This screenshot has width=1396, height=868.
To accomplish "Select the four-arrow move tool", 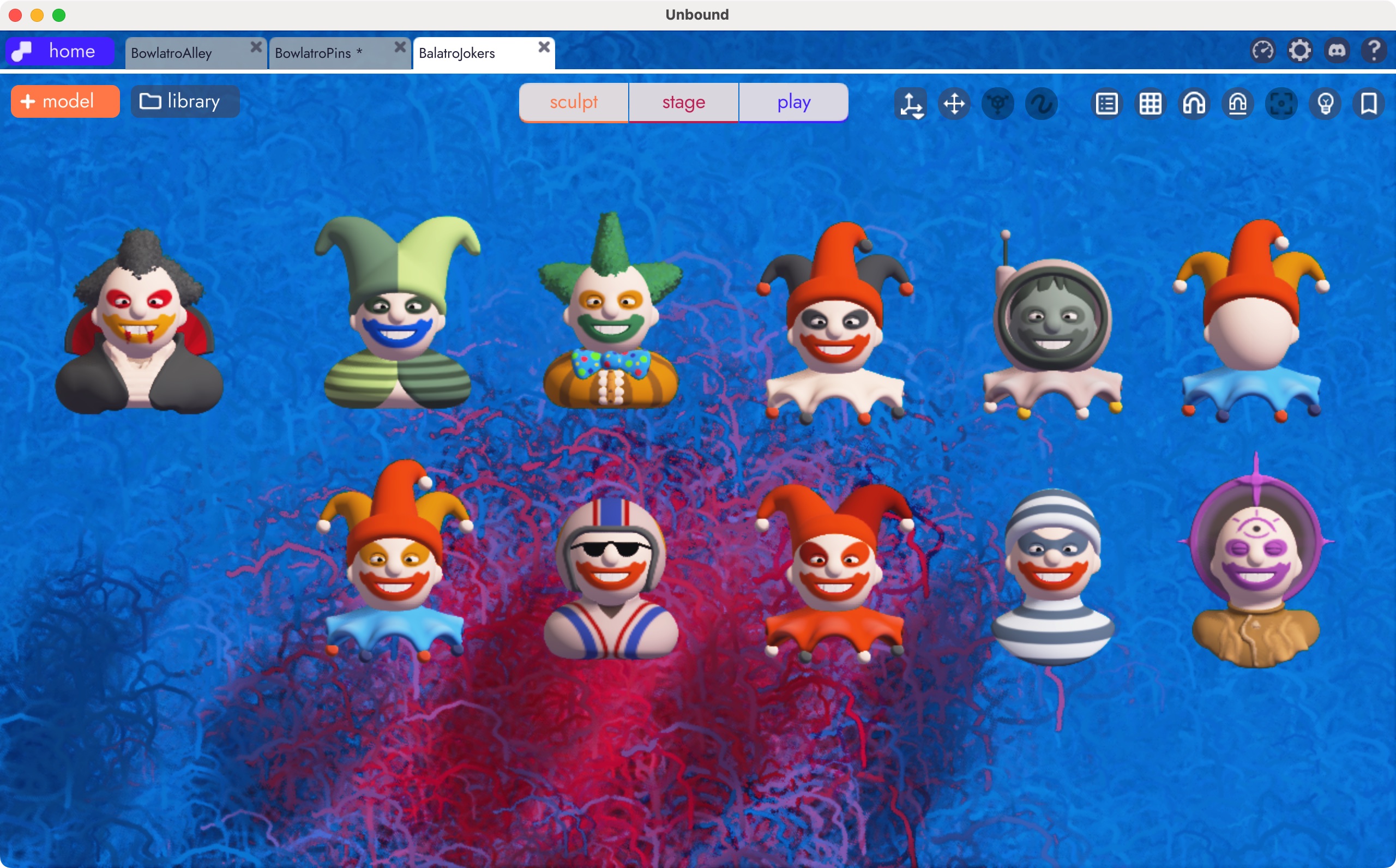I will 953,104.
